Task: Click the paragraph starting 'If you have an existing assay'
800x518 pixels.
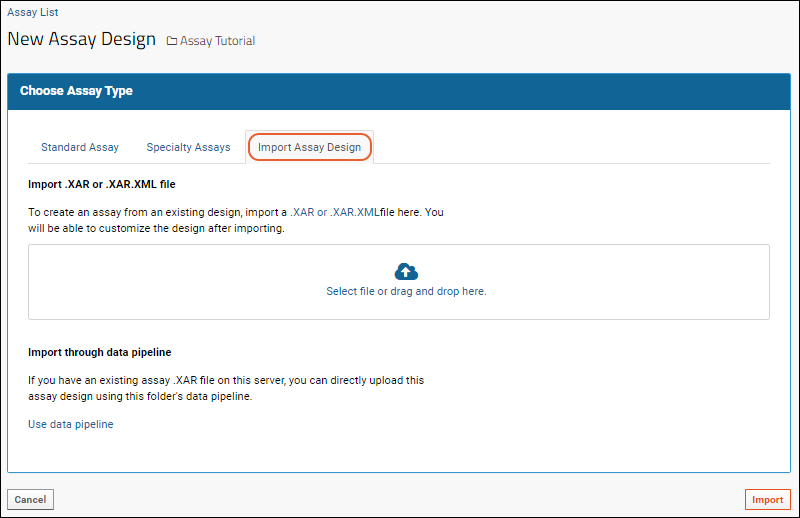Action: [226, 388]
